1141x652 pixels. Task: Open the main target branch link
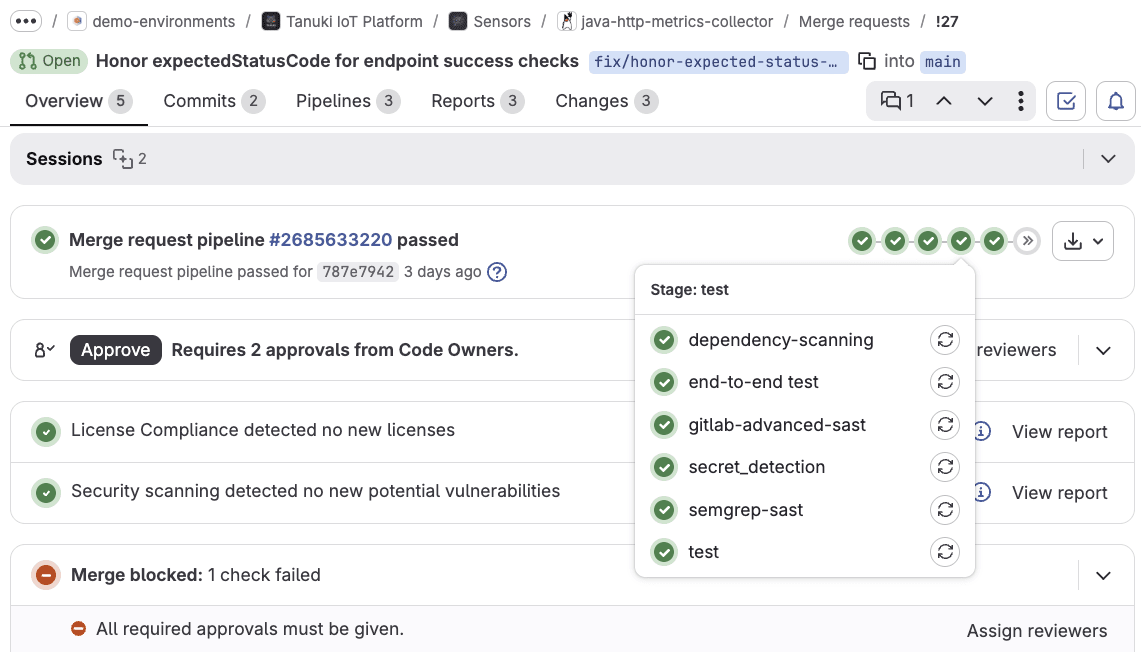pyautogui.click(x=942, y=62)
